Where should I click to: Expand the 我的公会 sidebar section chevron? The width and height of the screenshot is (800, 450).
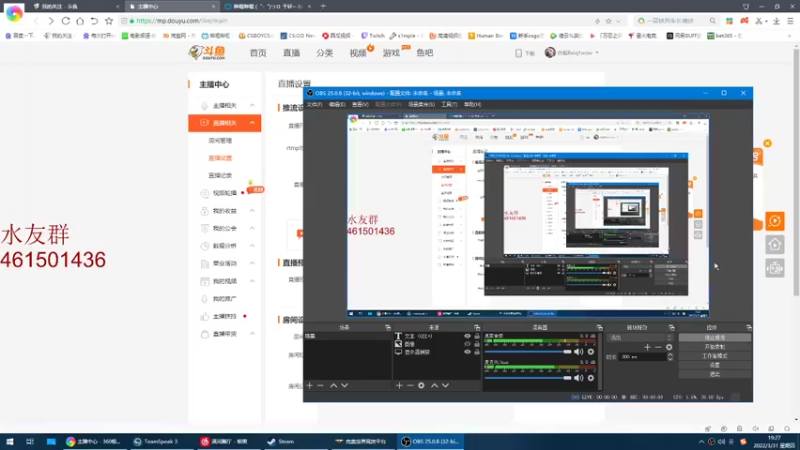pyautogui.click(x=252, y=228)
